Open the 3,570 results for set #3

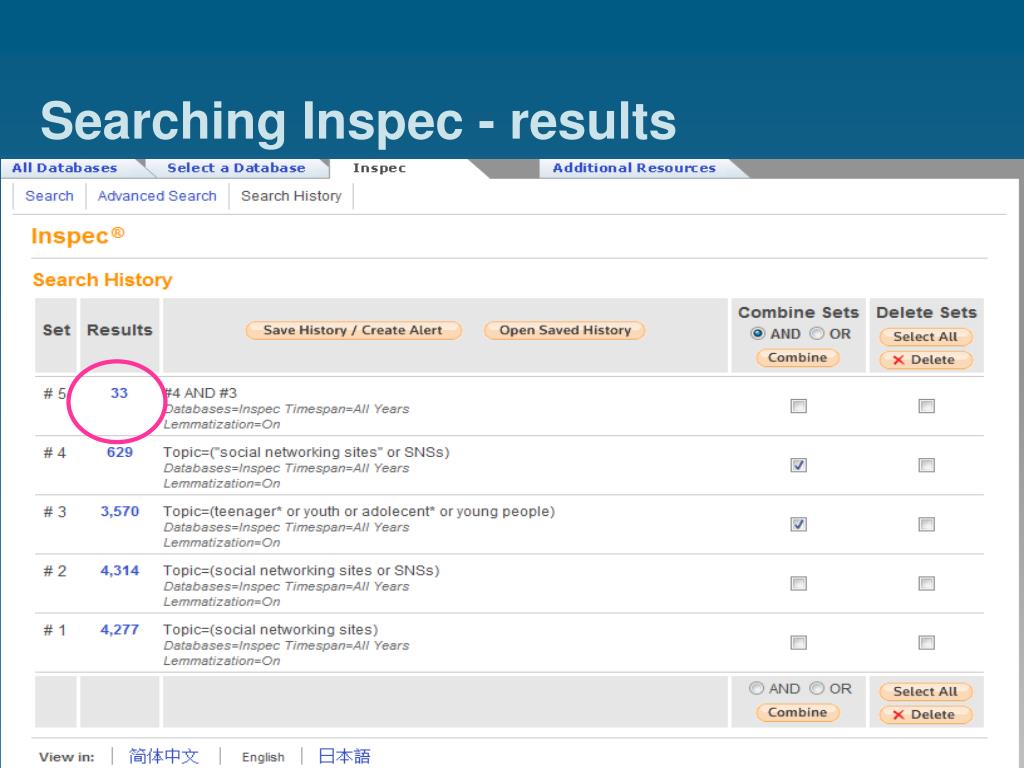[120, 511]
